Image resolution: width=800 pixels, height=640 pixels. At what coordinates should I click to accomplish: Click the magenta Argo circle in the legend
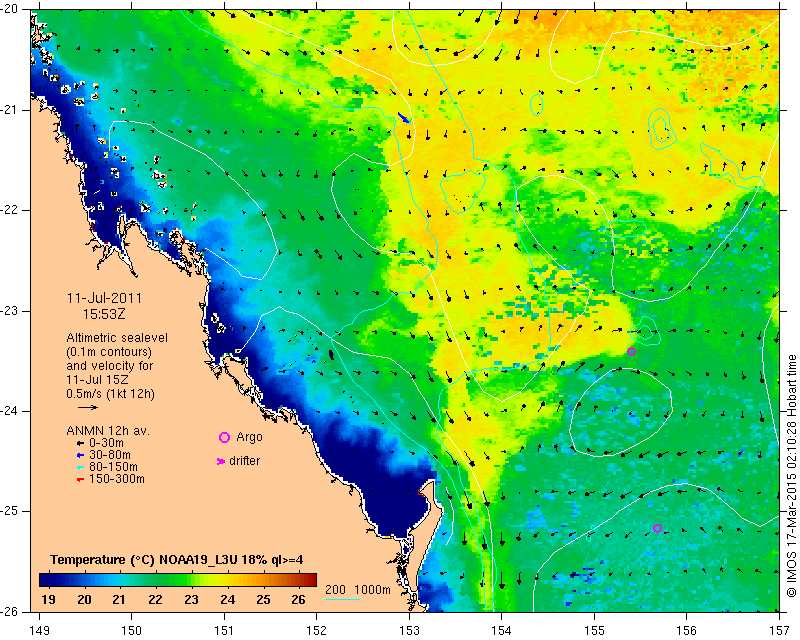point(224,437)
